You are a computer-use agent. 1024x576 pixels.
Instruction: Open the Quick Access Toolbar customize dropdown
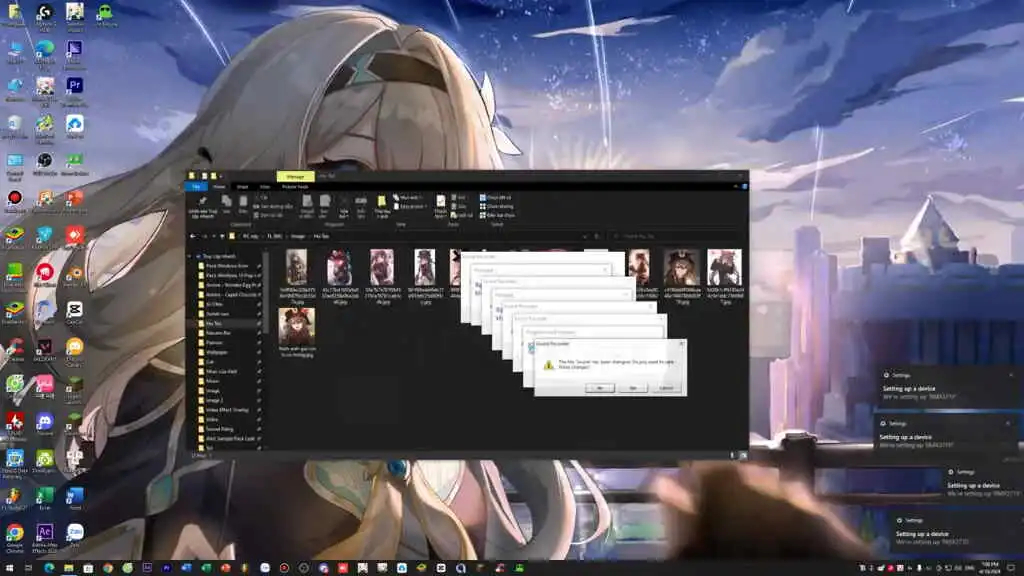[221, 176]
